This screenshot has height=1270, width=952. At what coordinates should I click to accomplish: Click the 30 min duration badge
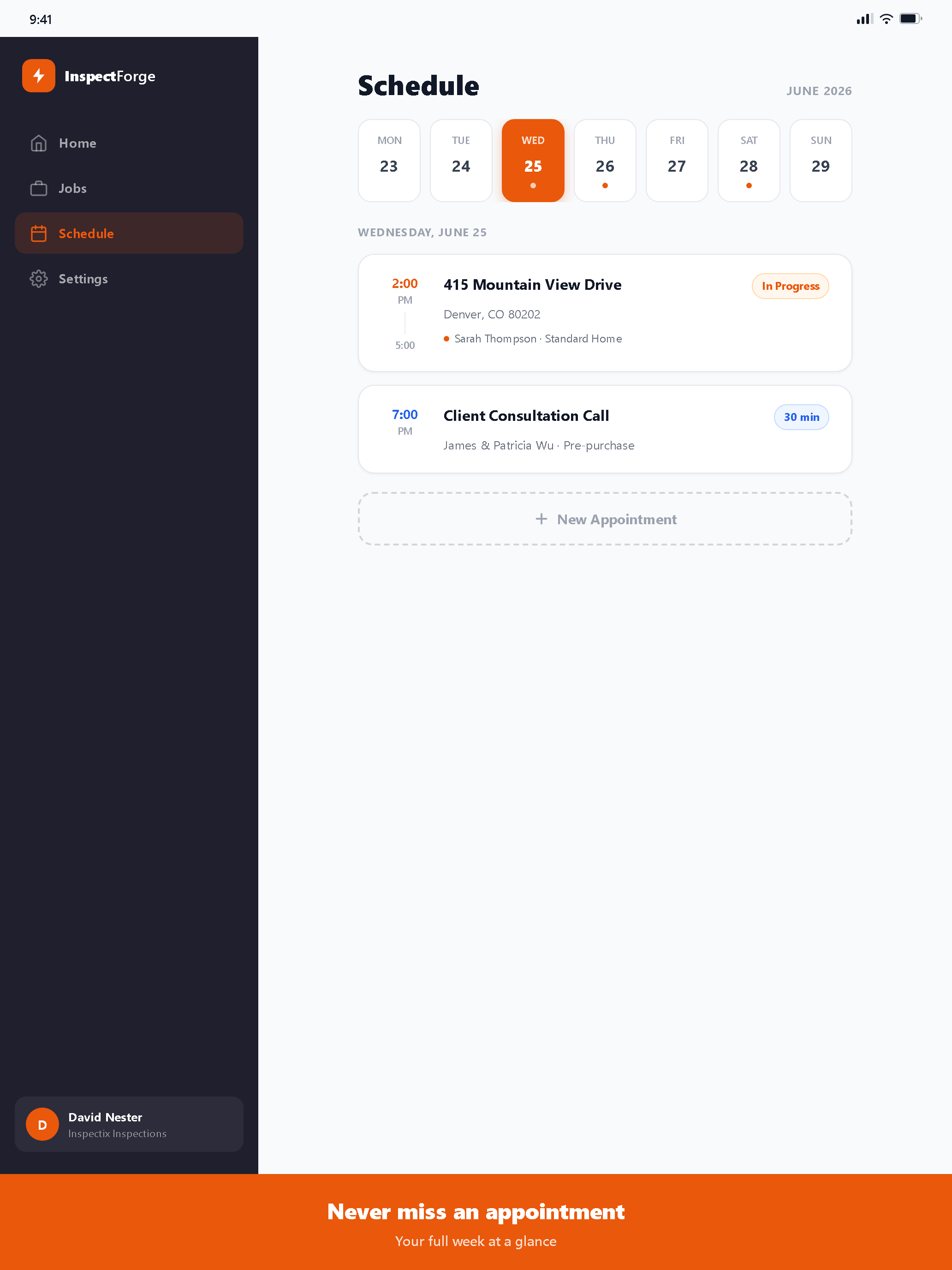(801, 417)
